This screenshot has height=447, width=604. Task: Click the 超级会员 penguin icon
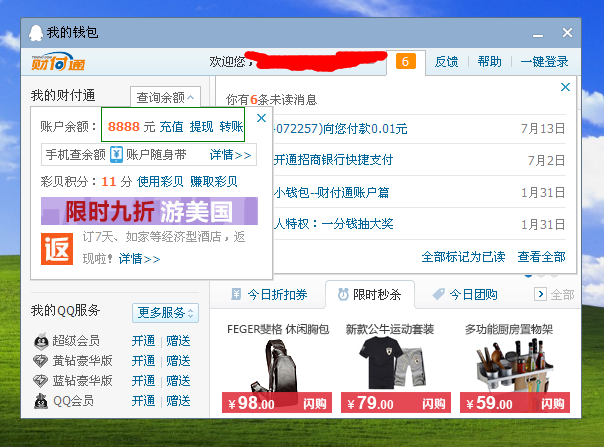[x=41, y=341]
